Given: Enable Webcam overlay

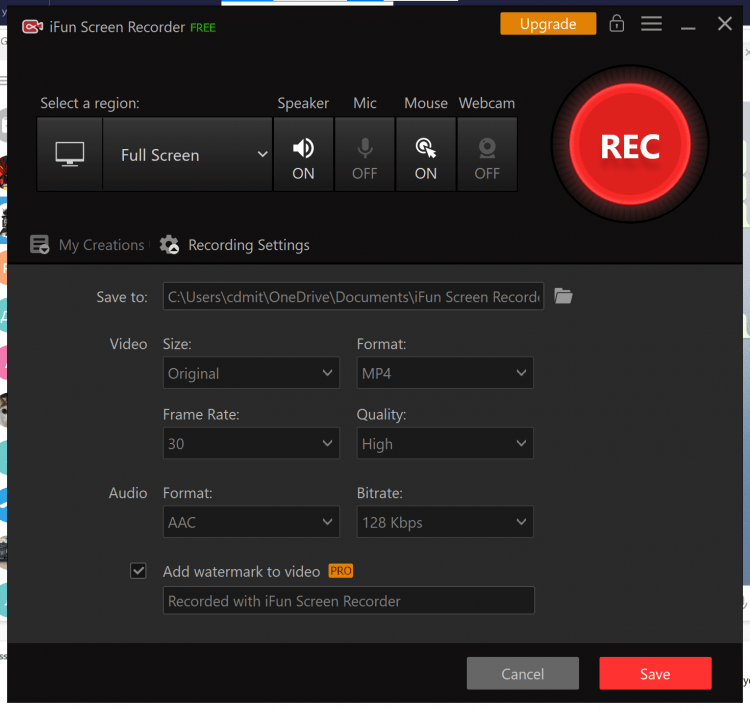Looking at the screenshot, I should coord(487,155).
